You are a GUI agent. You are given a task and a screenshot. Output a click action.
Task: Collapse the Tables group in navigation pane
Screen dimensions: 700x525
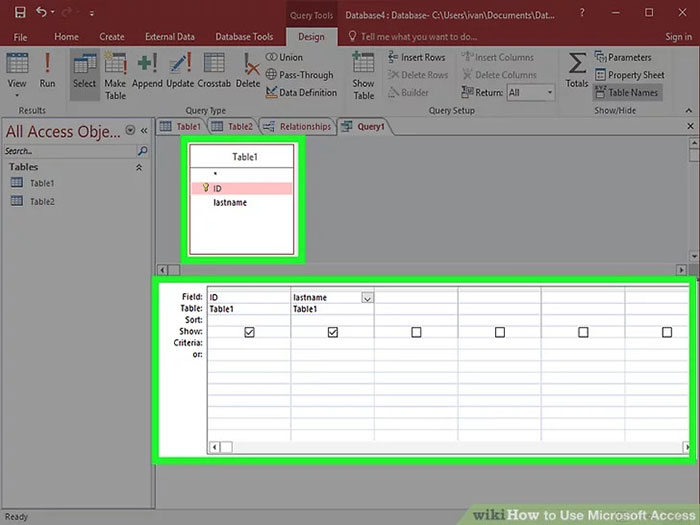[x=139, y=167]
